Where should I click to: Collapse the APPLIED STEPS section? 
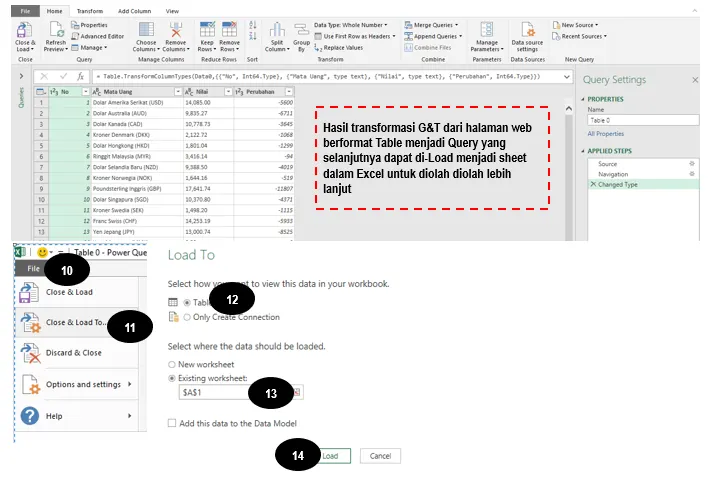click(583, 151)
